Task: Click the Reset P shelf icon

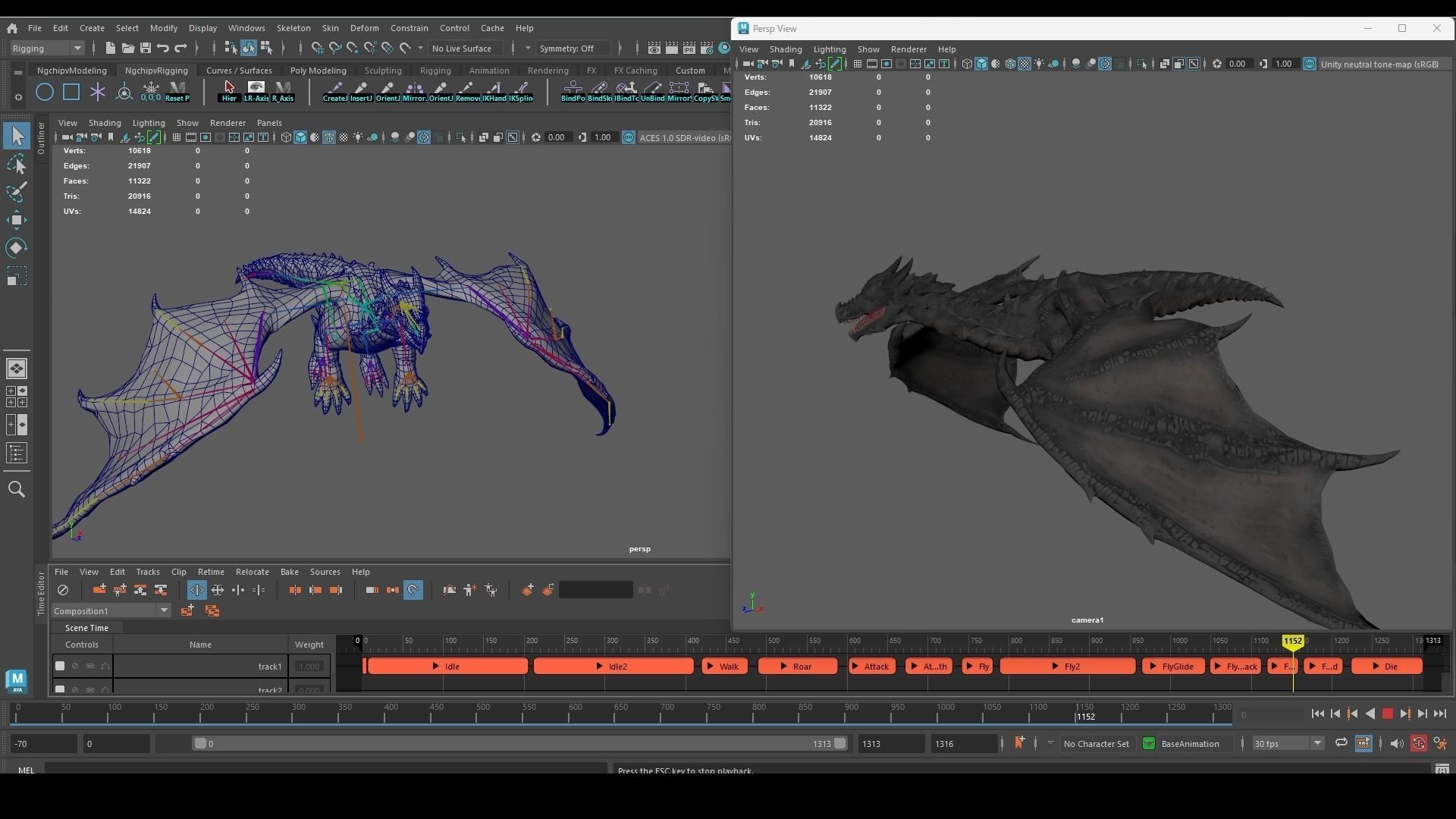Action: (x=177, y=92)
